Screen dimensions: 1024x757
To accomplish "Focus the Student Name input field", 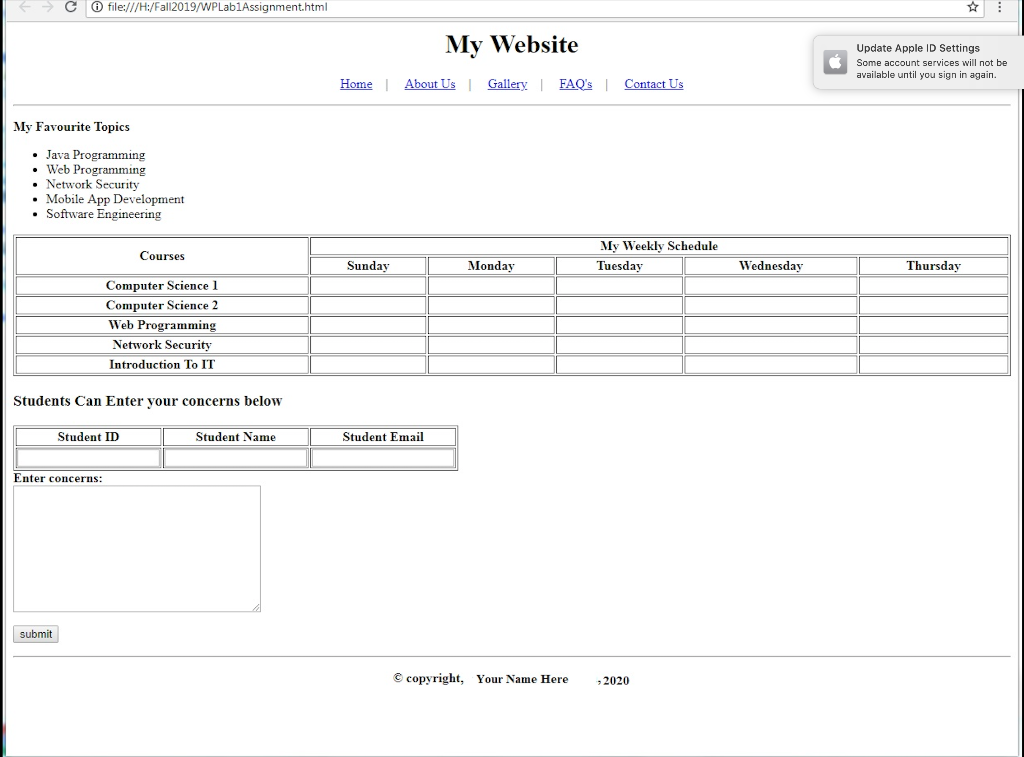I will tap(236, 458).
